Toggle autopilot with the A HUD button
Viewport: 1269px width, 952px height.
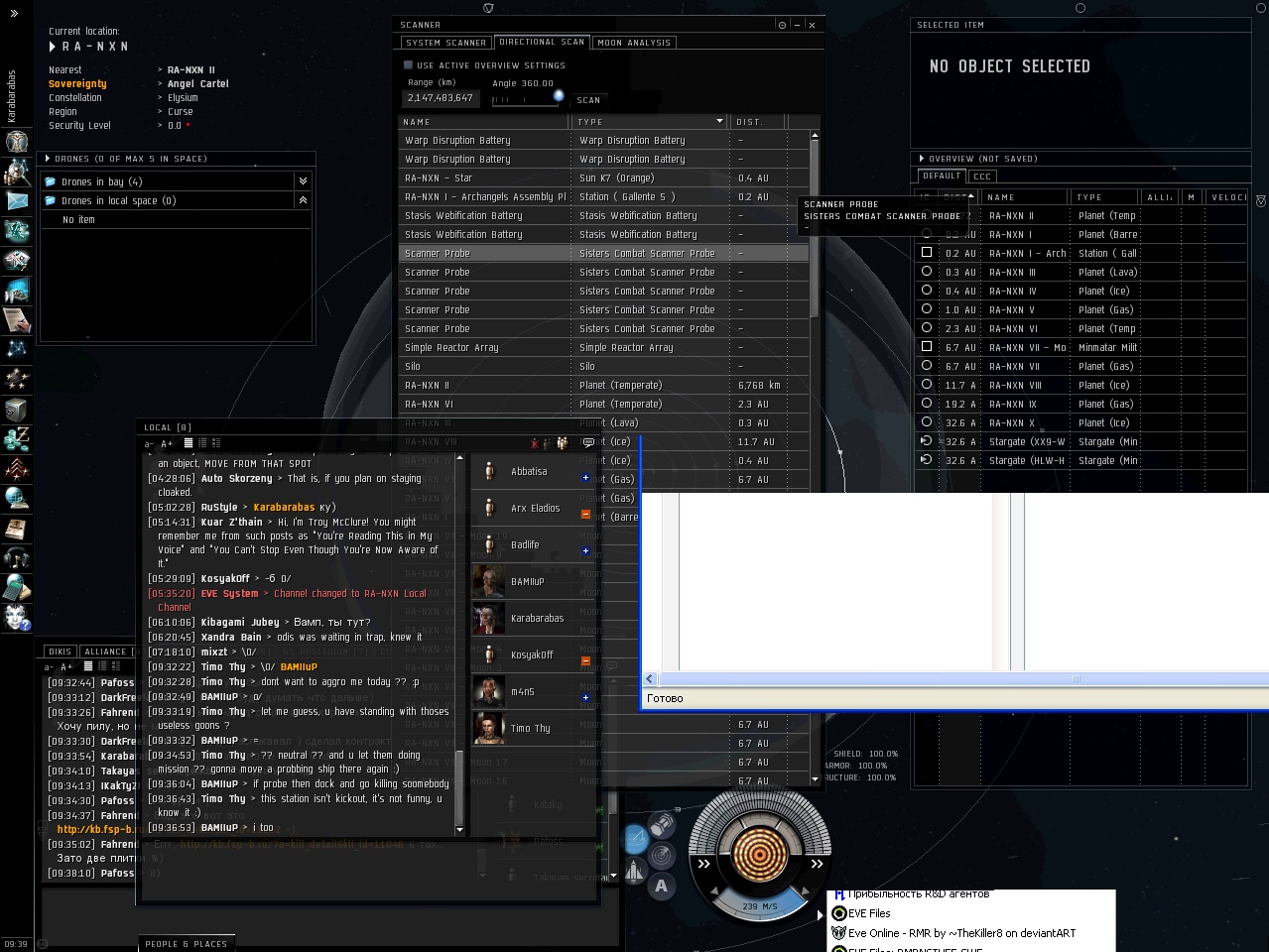[662, 887]
